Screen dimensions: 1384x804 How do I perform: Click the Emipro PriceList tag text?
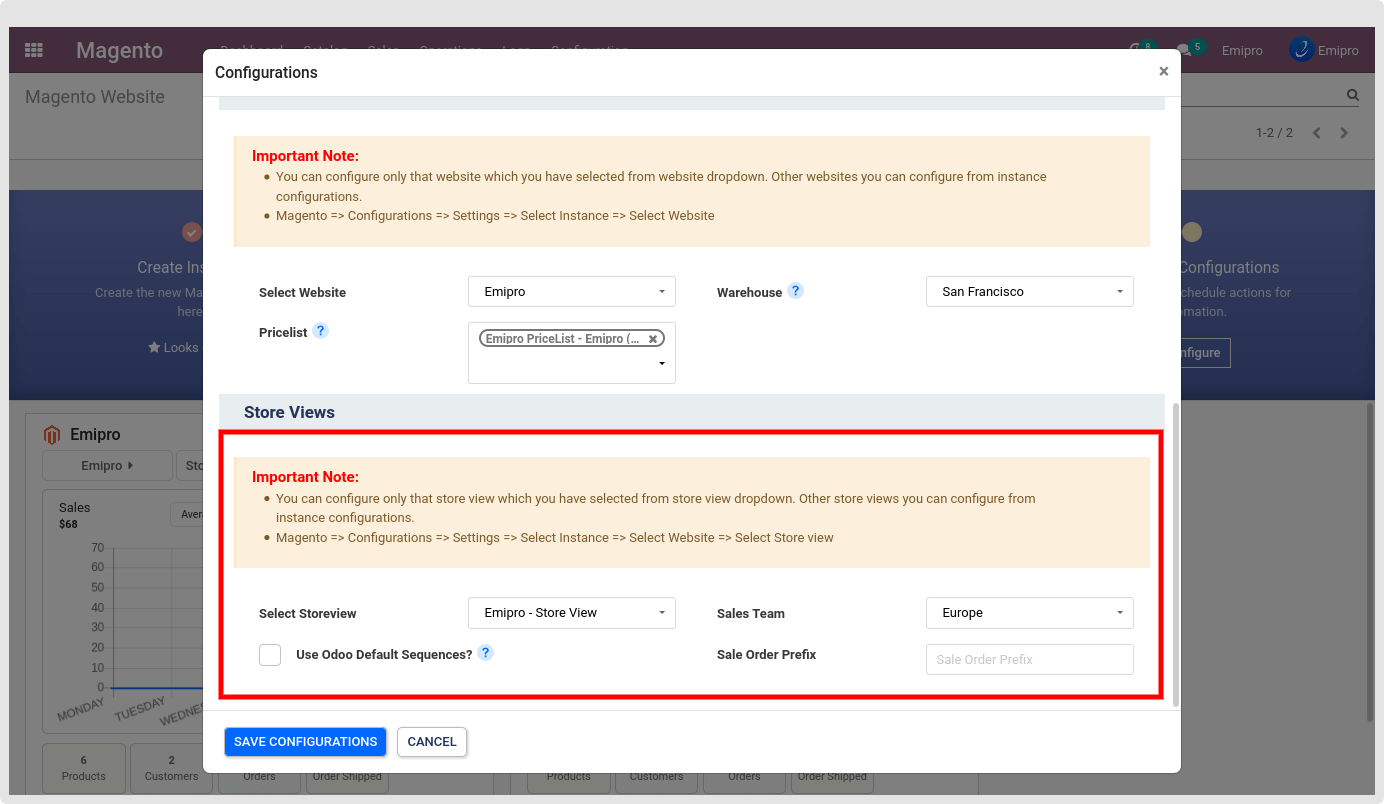tap(562, 339)
